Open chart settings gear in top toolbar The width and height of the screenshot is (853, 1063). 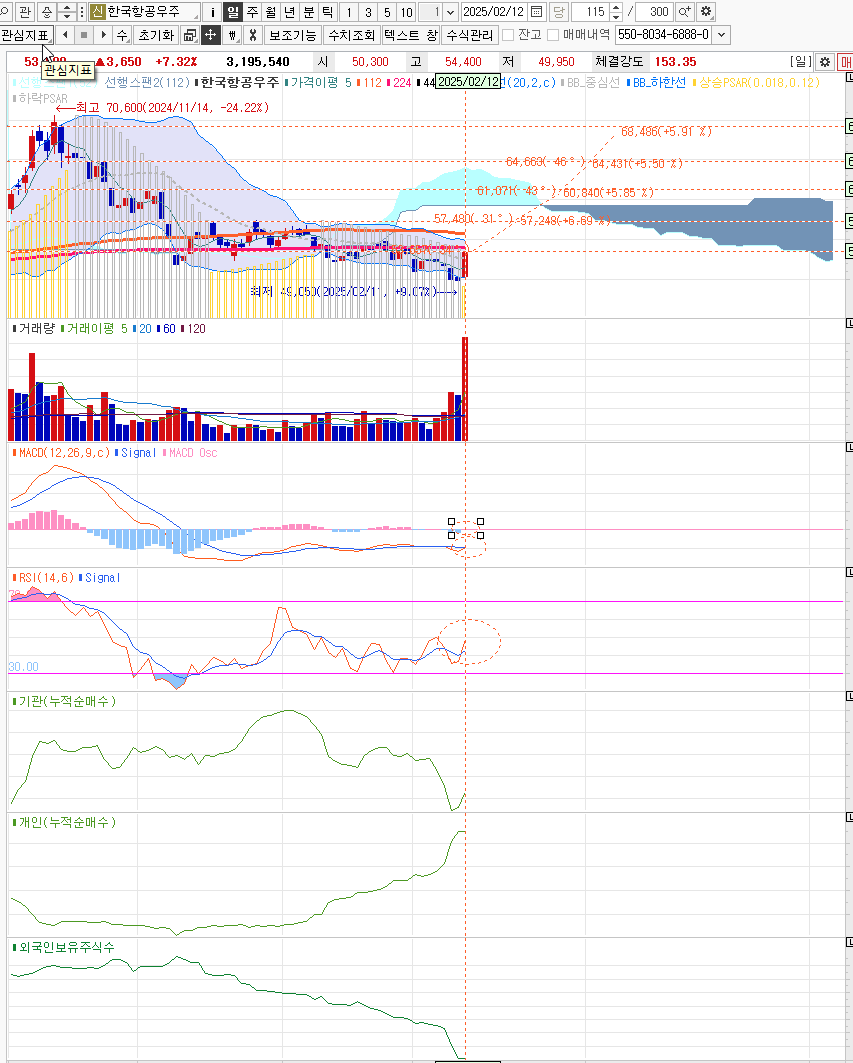(x=706, y=12)
